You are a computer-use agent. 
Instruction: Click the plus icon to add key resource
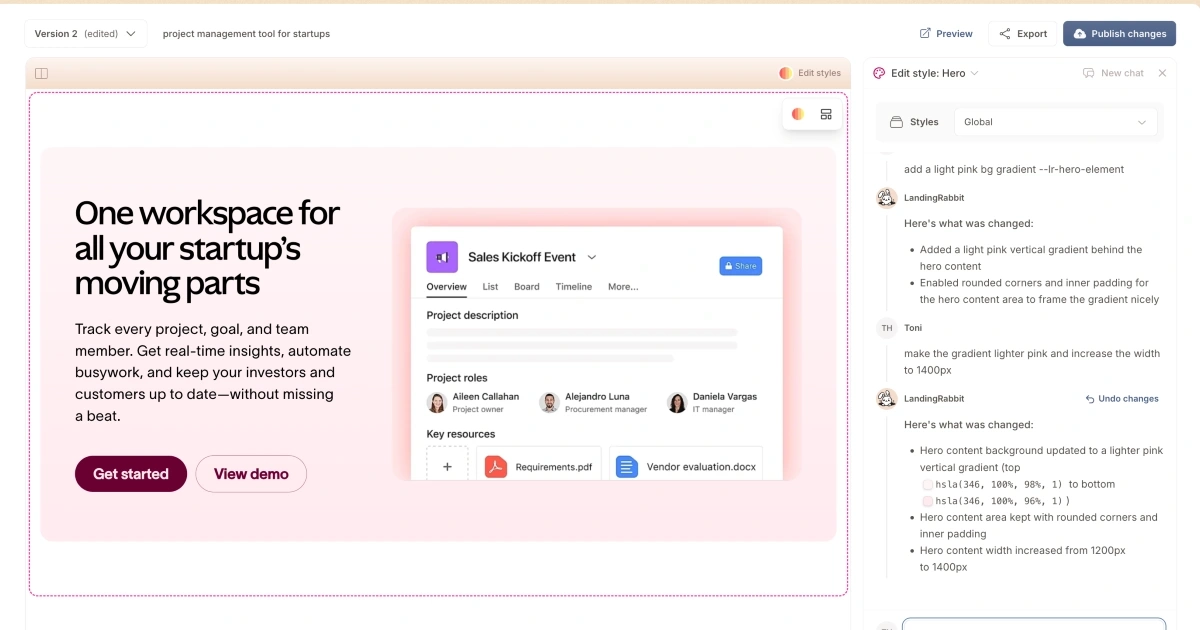(x=447, y=467)
